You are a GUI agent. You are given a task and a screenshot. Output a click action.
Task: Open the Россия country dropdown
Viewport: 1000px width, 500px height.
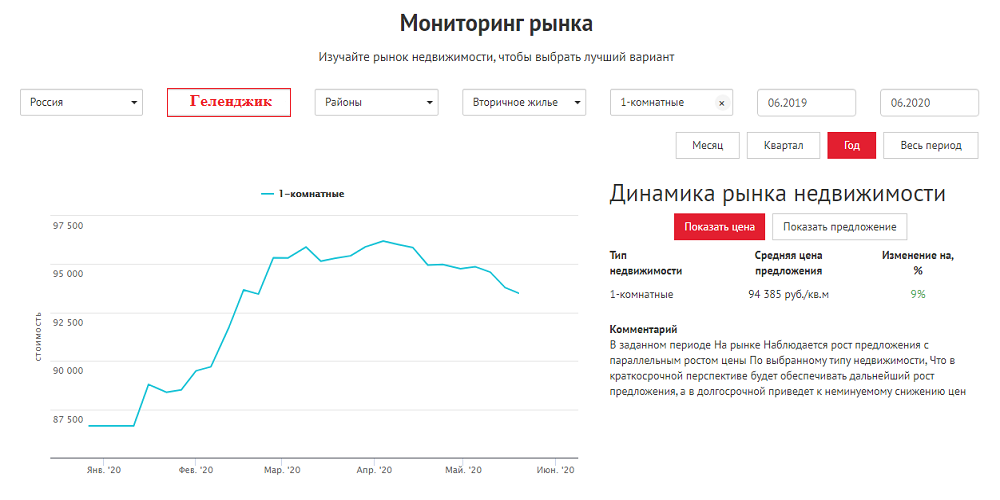(82, 103)
